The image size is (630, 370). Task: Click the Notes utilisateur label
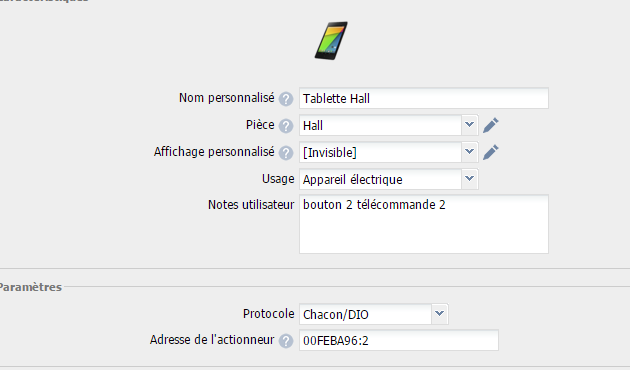(251, 204)
